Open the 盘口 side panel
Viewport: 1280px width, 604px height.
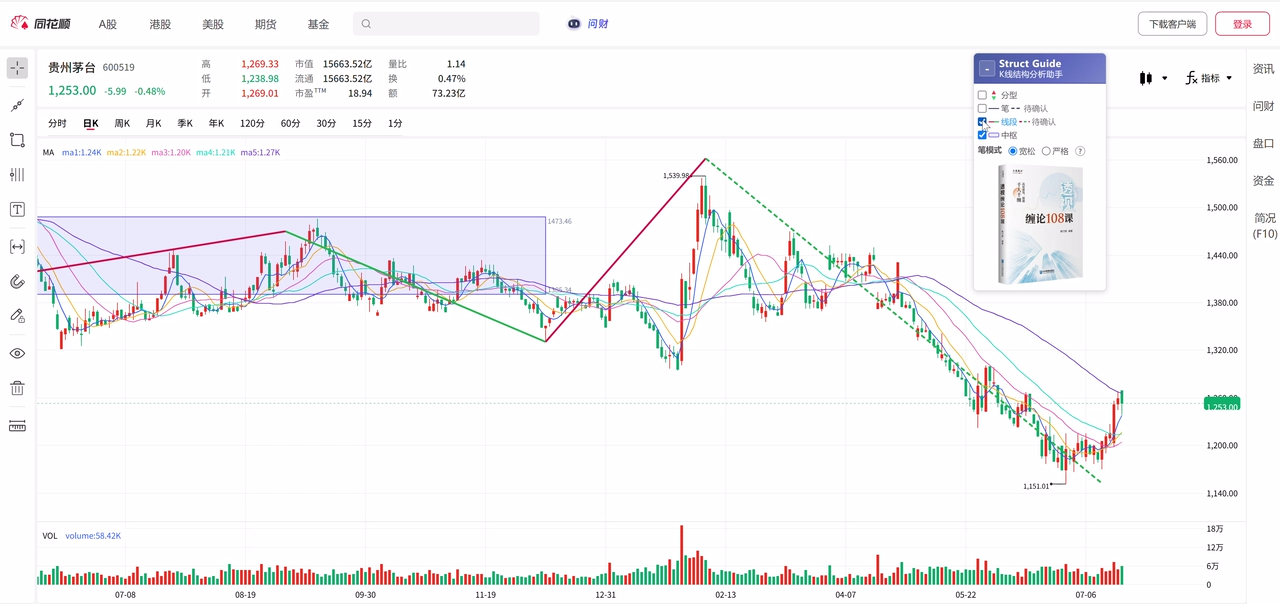[x=1264, y=143]
